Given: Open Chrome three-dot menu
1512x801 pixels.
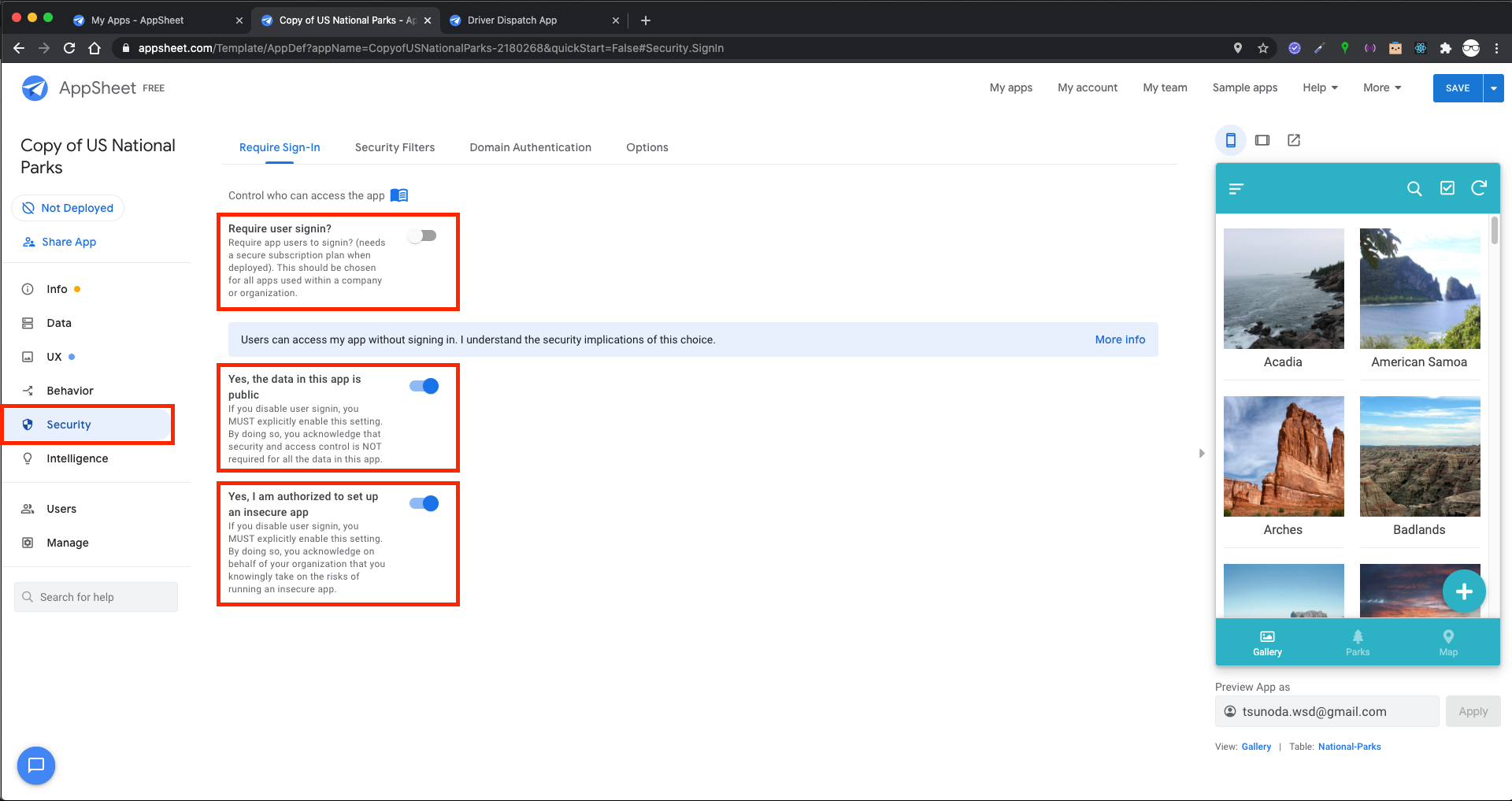Looking at the screenshot, I should coord(1496,48).
